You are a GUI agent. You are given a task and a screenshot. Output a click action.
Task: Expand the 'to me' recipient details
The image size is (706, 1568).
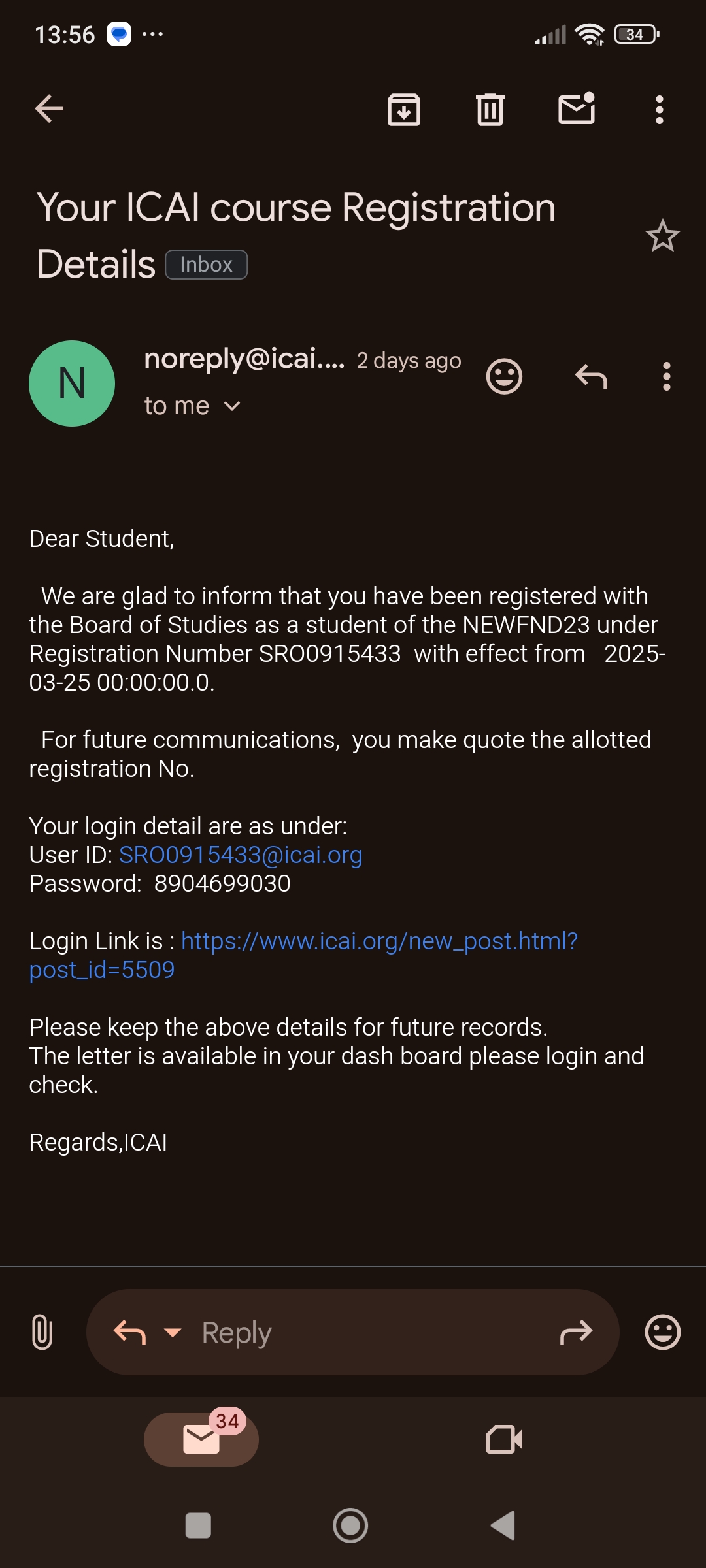coord(231,406)
